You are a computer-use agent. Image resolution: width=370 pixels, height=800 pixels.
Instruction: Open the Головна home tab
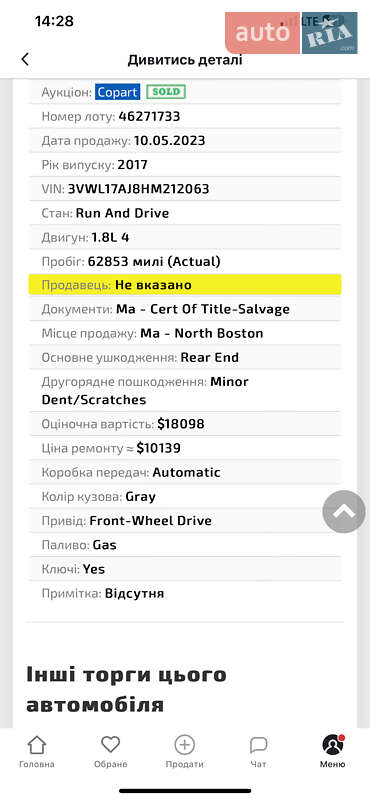pyautogui.click(x=36, y=752)
